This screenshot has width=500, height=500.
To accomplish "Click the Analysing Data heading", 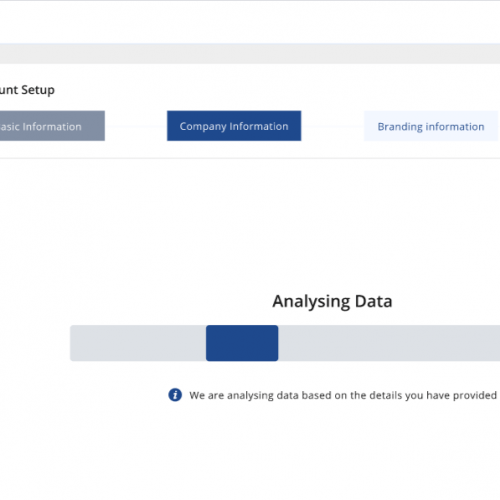I will pyautogui.click(x=332, y=301).
